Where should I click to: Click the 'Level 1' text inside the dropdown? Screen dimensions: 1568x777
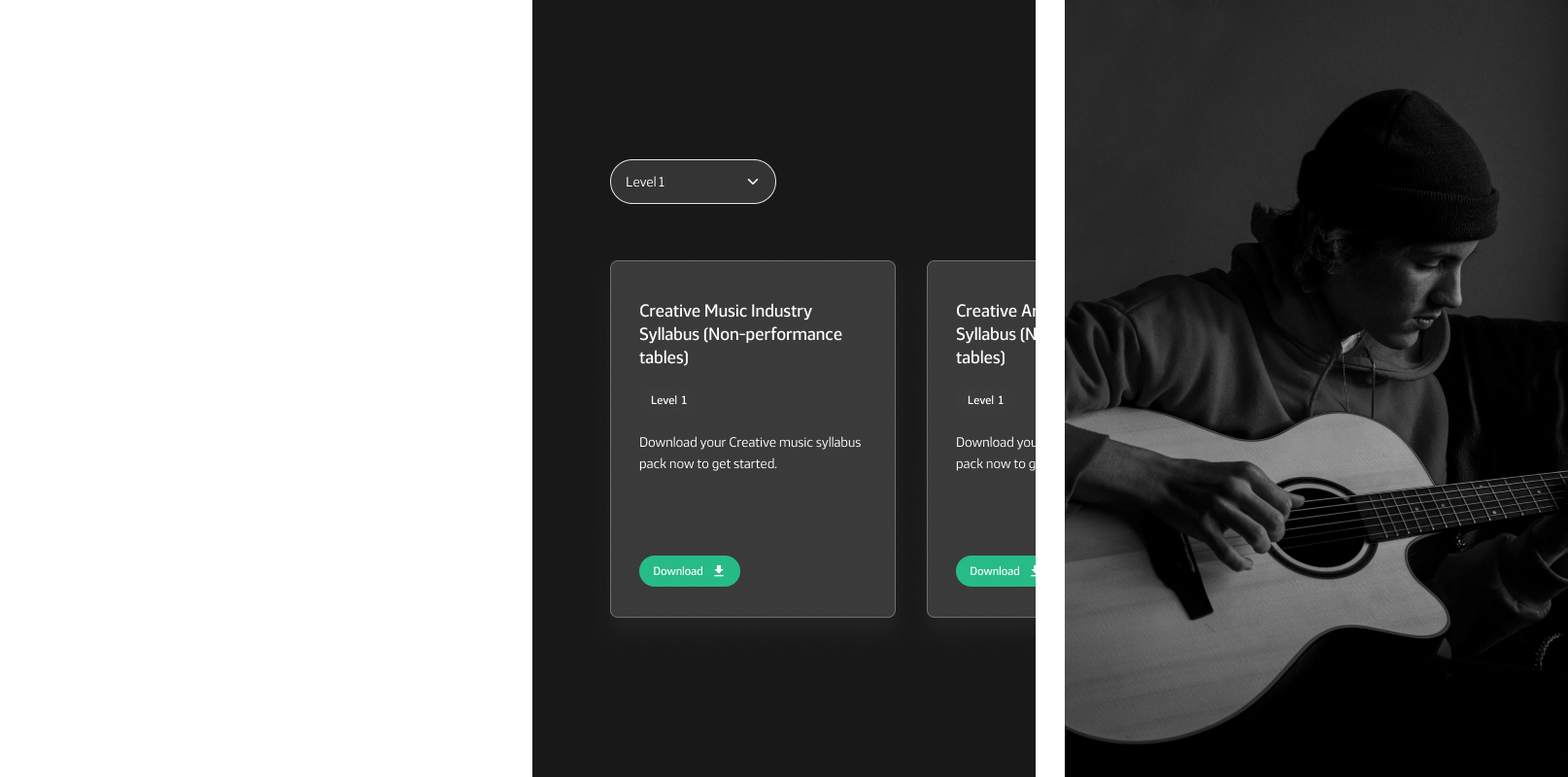tap(645, 182)
